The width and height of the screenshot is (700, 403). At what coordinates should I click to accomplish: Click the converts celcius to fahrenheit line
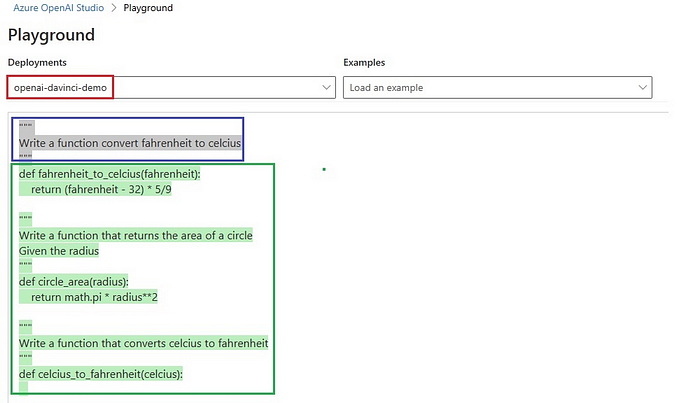tap(143, 343)
